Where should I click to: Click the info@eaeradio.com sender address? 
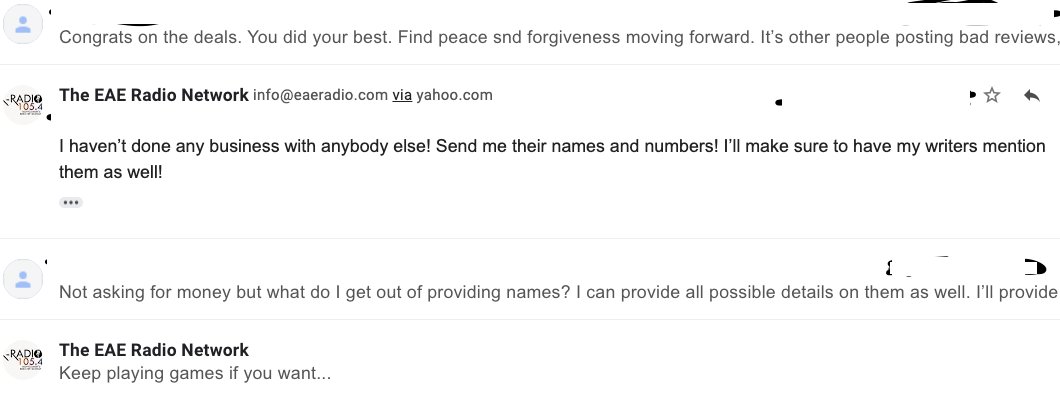tap(320, 95)
